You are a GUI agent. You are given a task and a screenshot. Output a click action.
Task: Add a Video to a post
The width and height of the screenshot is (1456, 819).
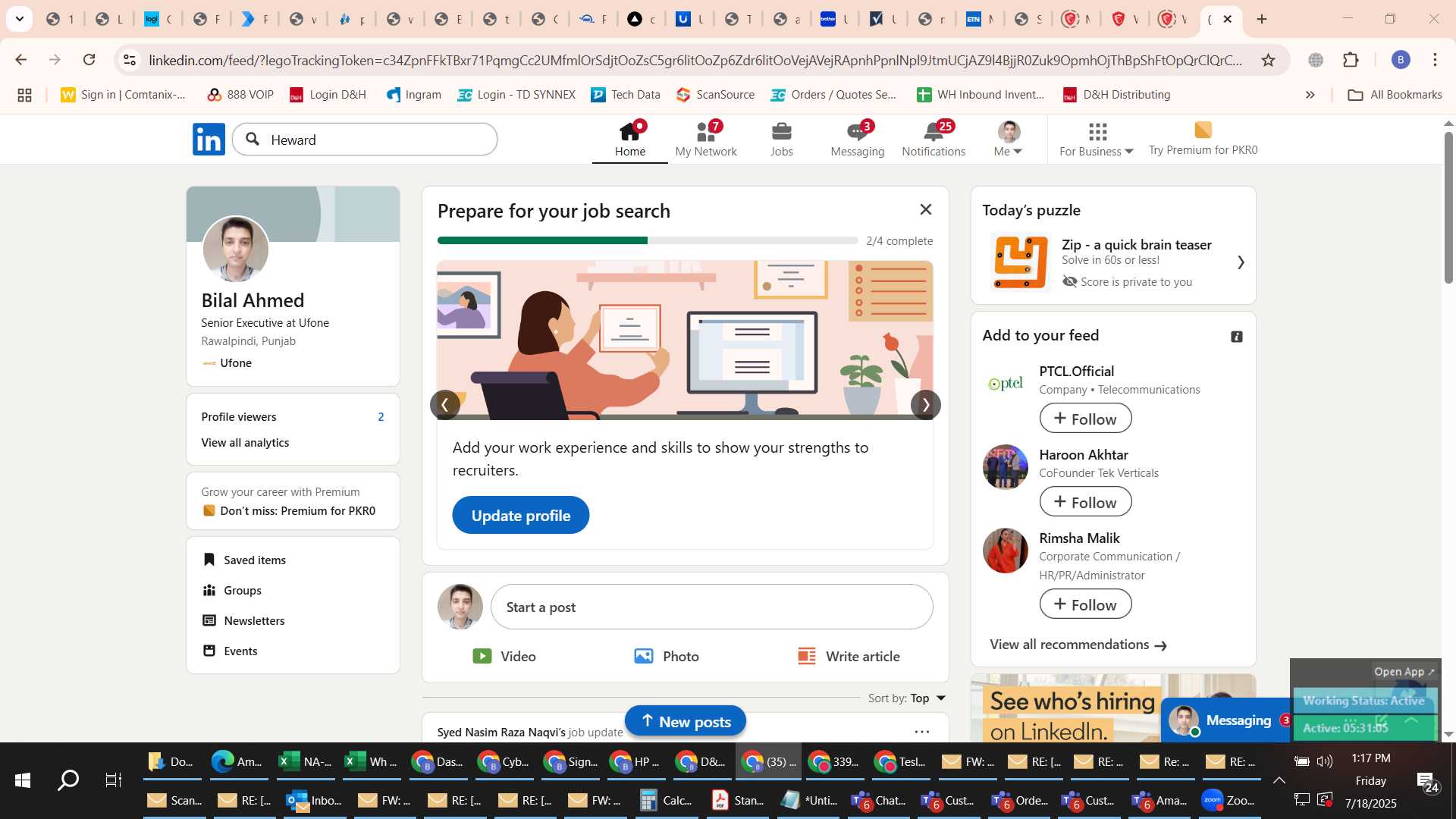(504, 656)
